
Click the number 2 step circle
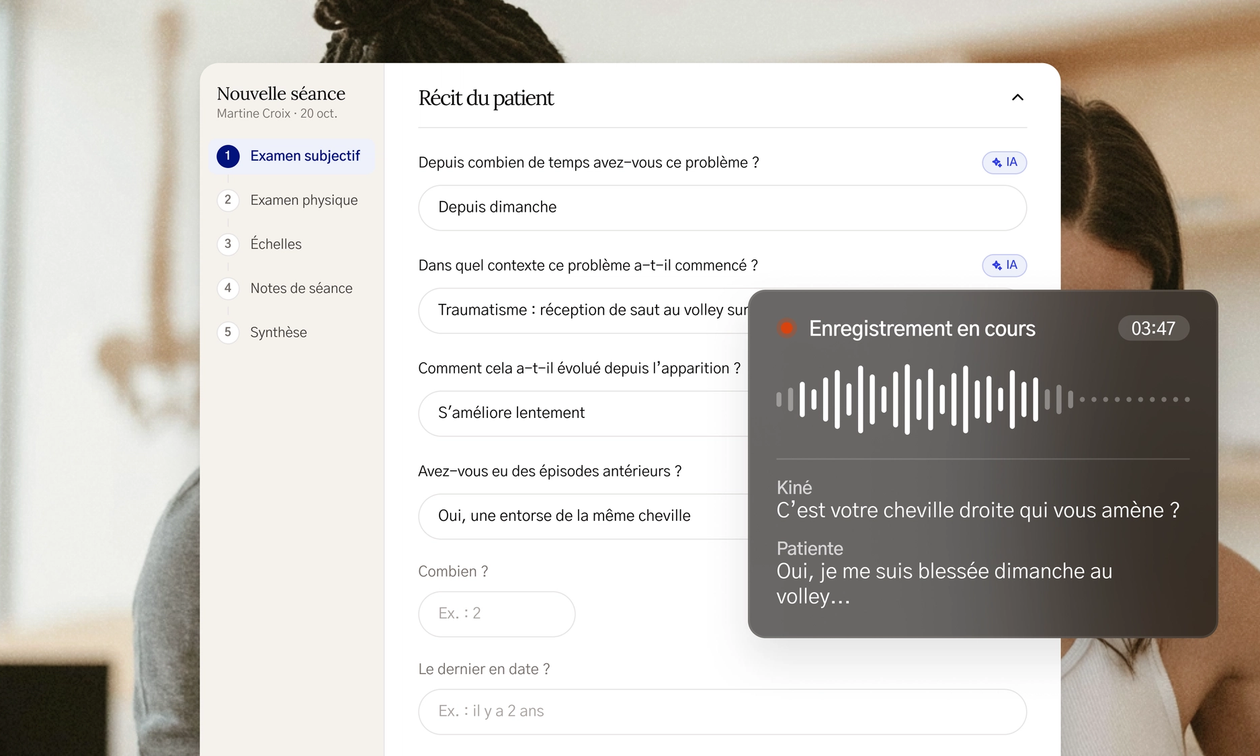pyautogui.click(x=228, y=200)
